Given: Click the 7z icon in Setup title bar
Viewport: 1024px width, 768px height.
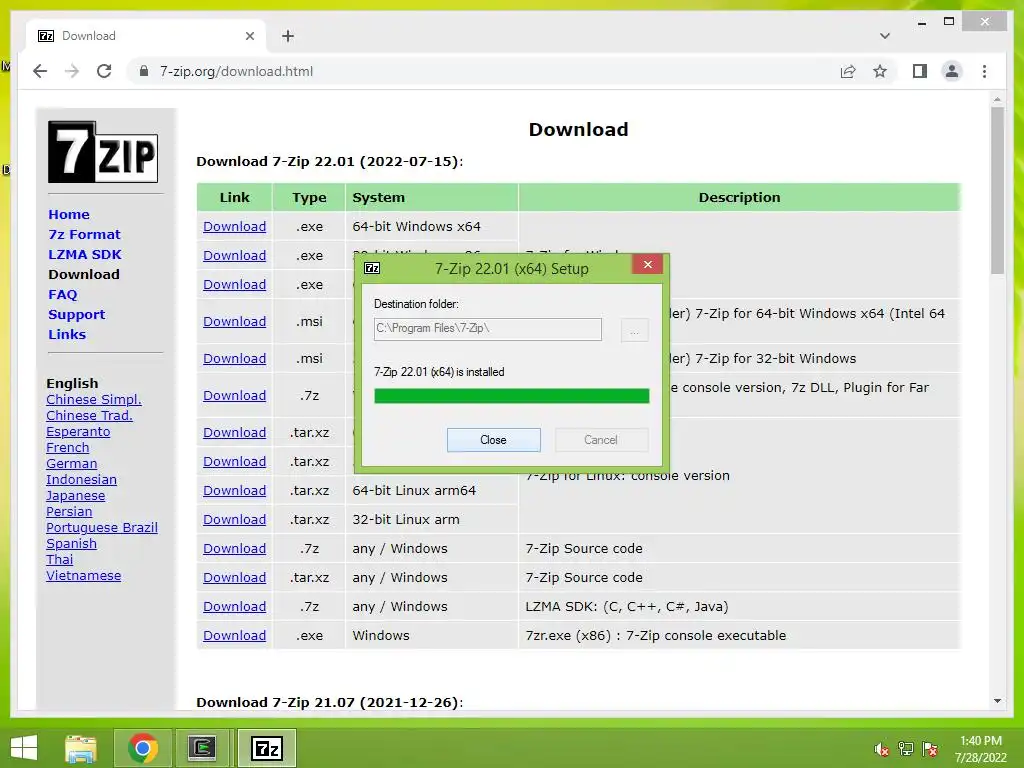Looking at the screenshot, I should pyautogui.click(x=372, y=268).
